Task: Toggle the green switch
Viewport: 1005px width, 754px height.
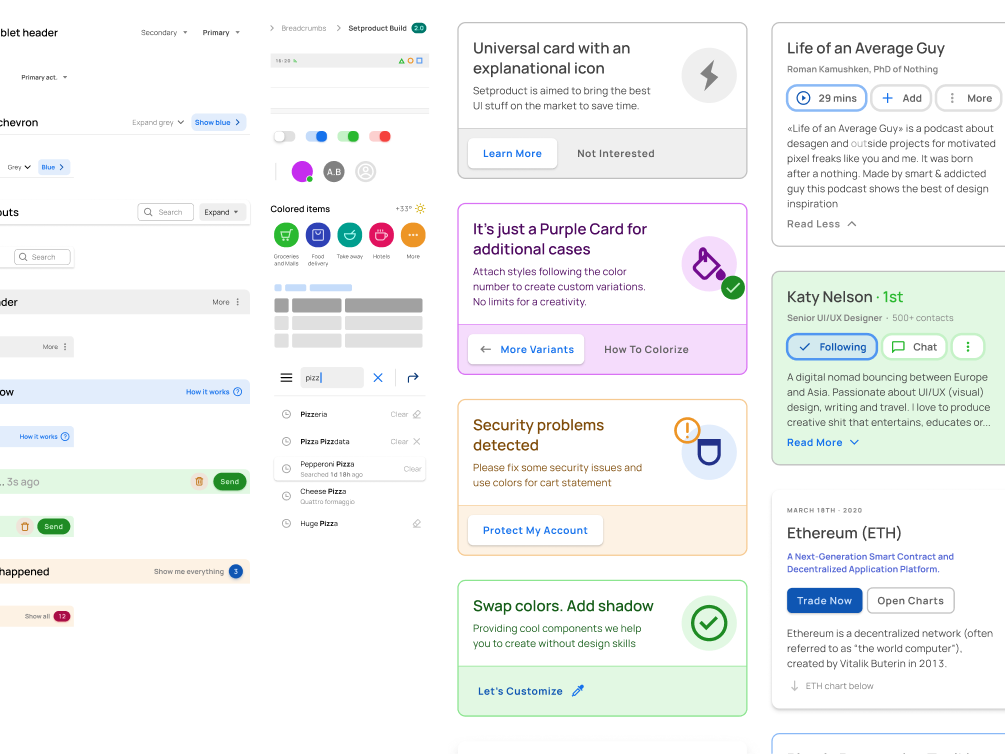Action: 348,137
